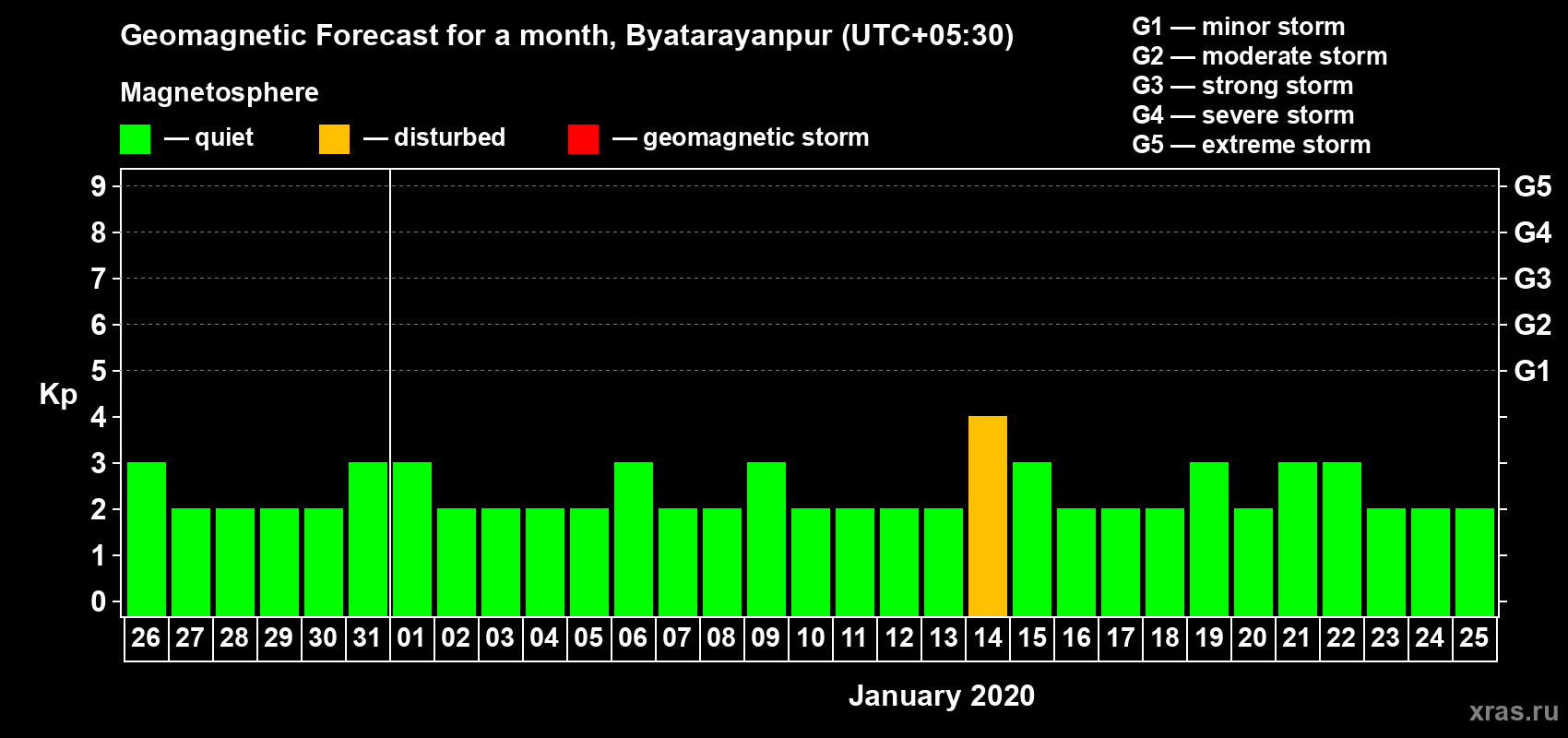Click the Kp axis title
Viewport: 1568px width, 738px height.
58,395
